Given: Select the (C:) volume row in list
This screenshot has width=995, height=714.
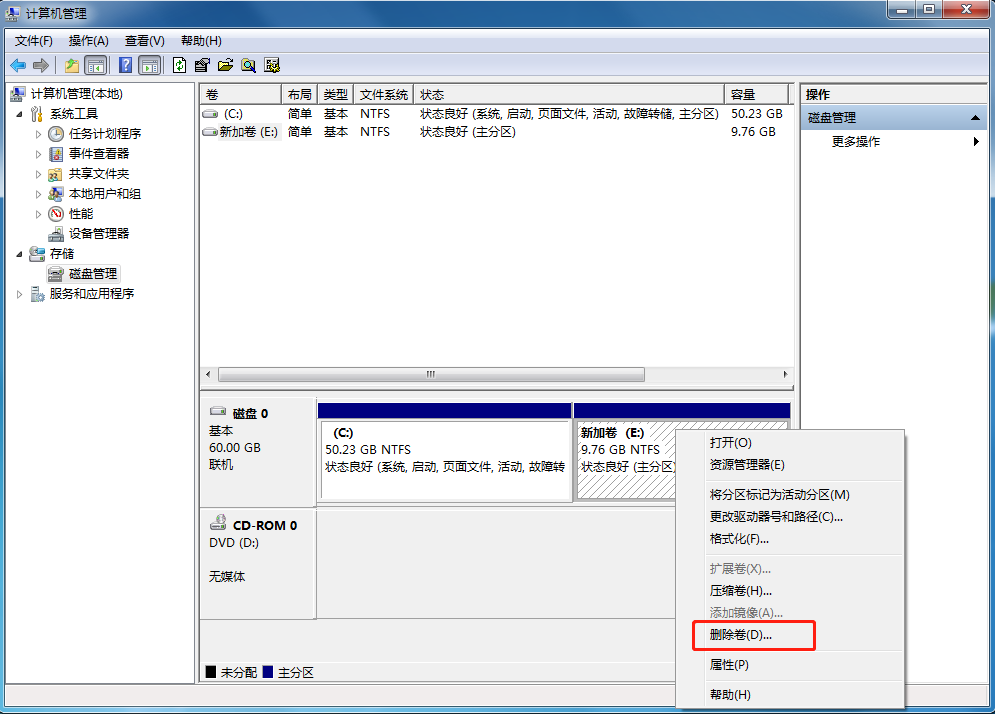Looking at the screenshot, I should (496, 114).
